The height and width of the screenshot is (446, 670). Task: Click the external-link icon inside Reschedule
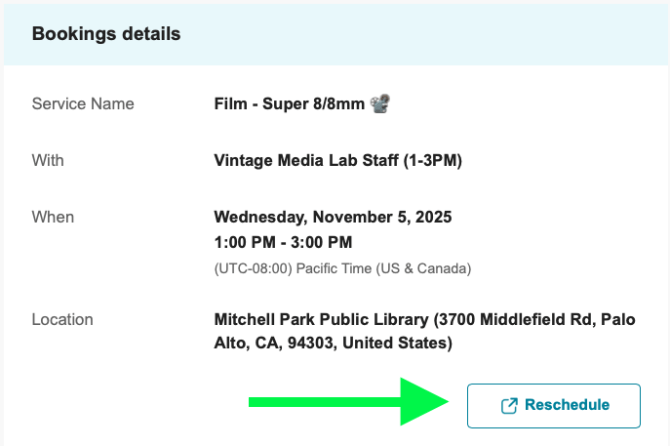508,405
